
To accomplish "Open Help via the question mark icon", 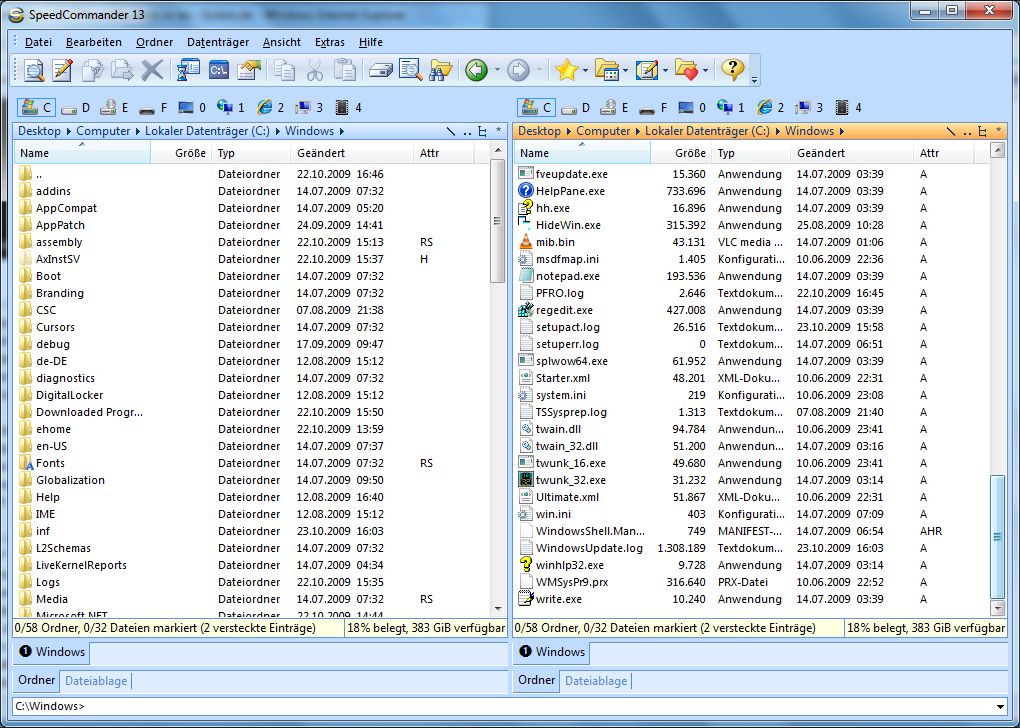I will pos(733,70).
